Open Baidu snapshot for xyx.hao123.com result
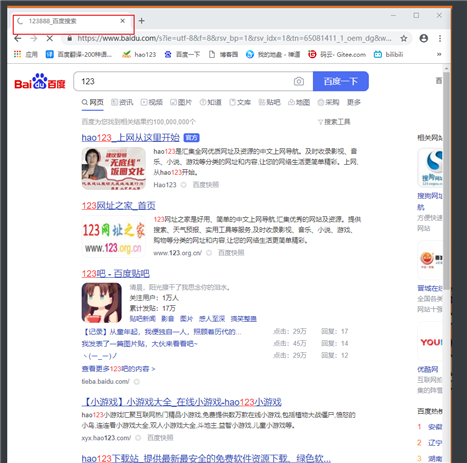The image size is (467, 463). [x=160, y=438]
